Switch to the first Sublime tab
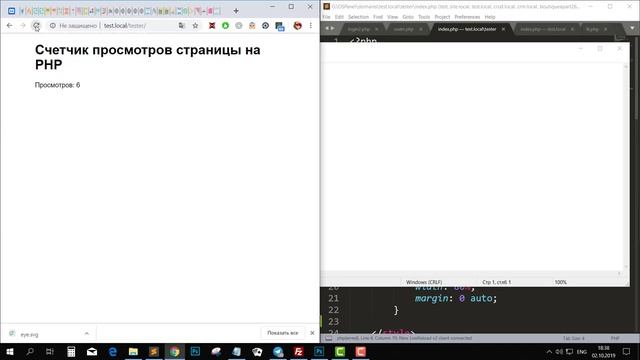The height and width of the screenshot is (360, 640). click(359, 29)
